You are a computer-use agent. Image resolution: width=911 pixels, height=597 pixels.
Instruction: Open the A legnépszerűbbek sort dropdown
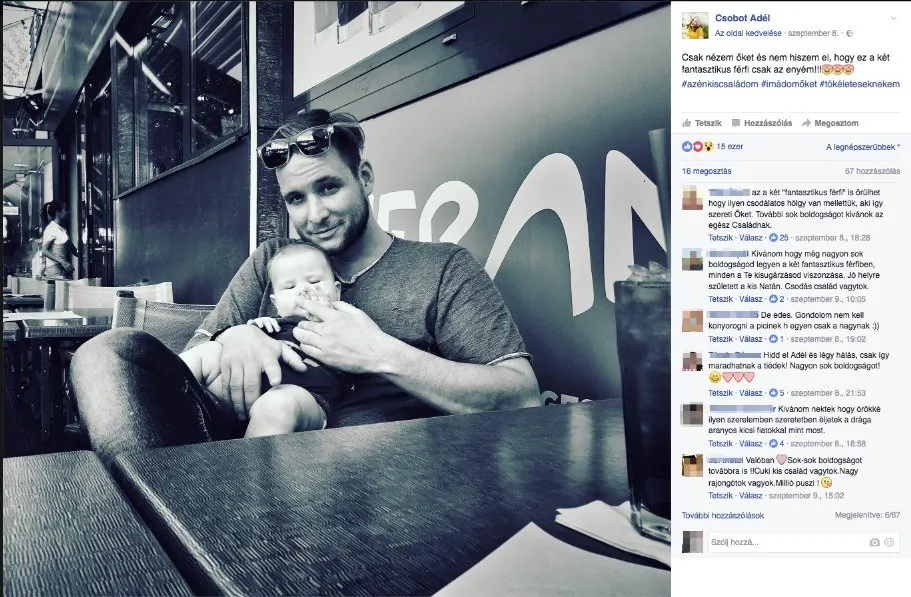point(863,148)
